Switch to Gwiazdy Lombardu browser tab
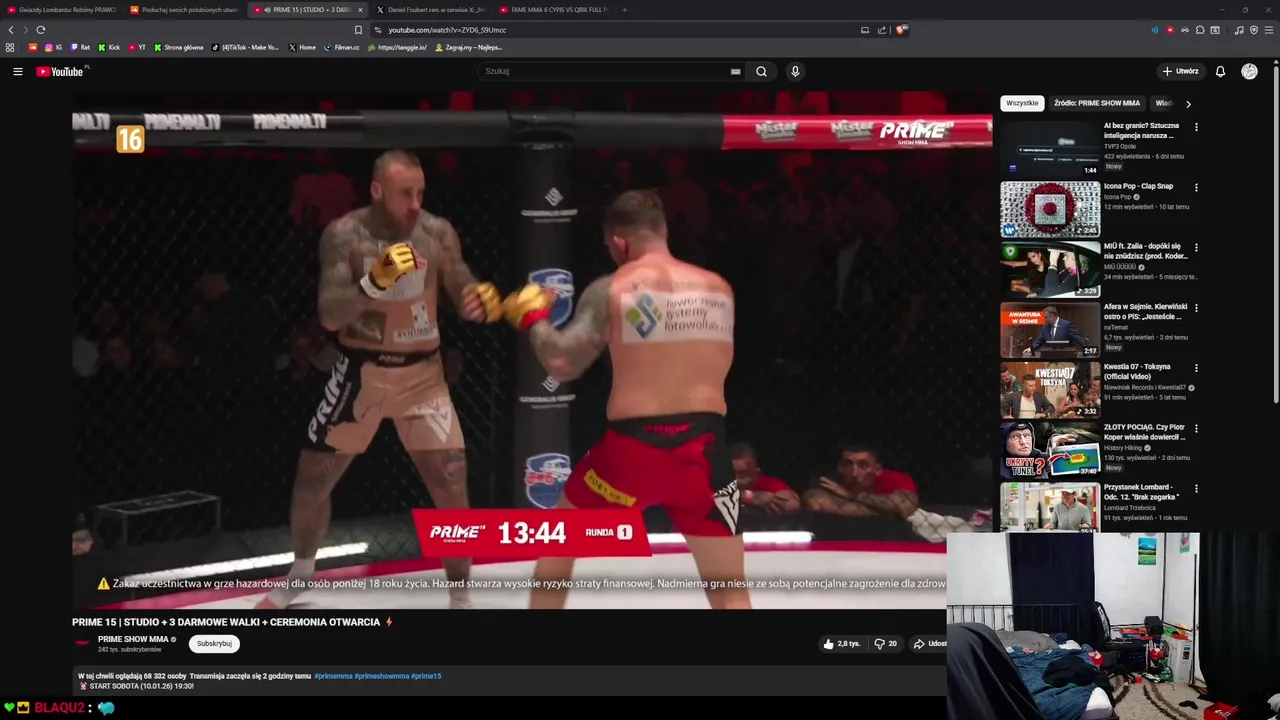The width and height of the screenshot is (1280, 720). [x=61, y=10]
